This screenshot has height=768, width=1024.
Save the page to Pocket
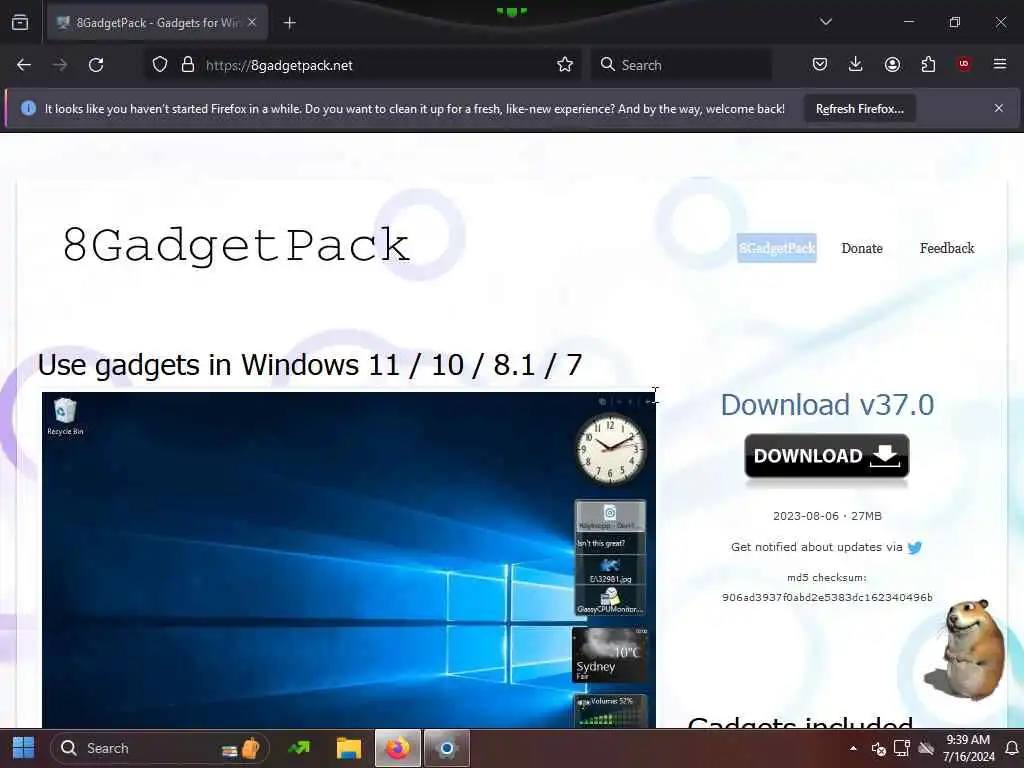(820, 64)
